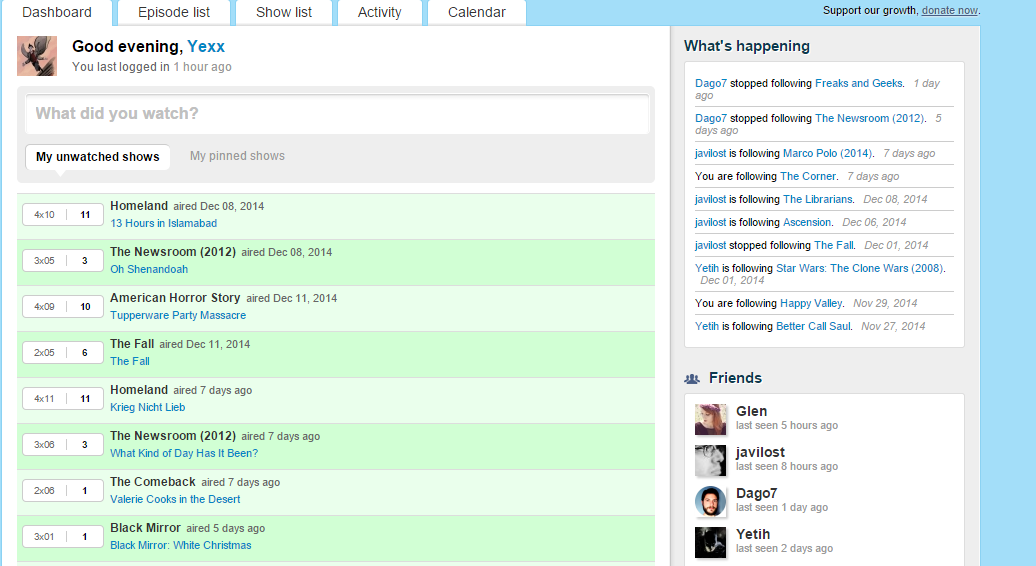This screenshot has width=1036, height=566.
Task: Open Oh Shenandoah episode link
Action: [149, 269]
